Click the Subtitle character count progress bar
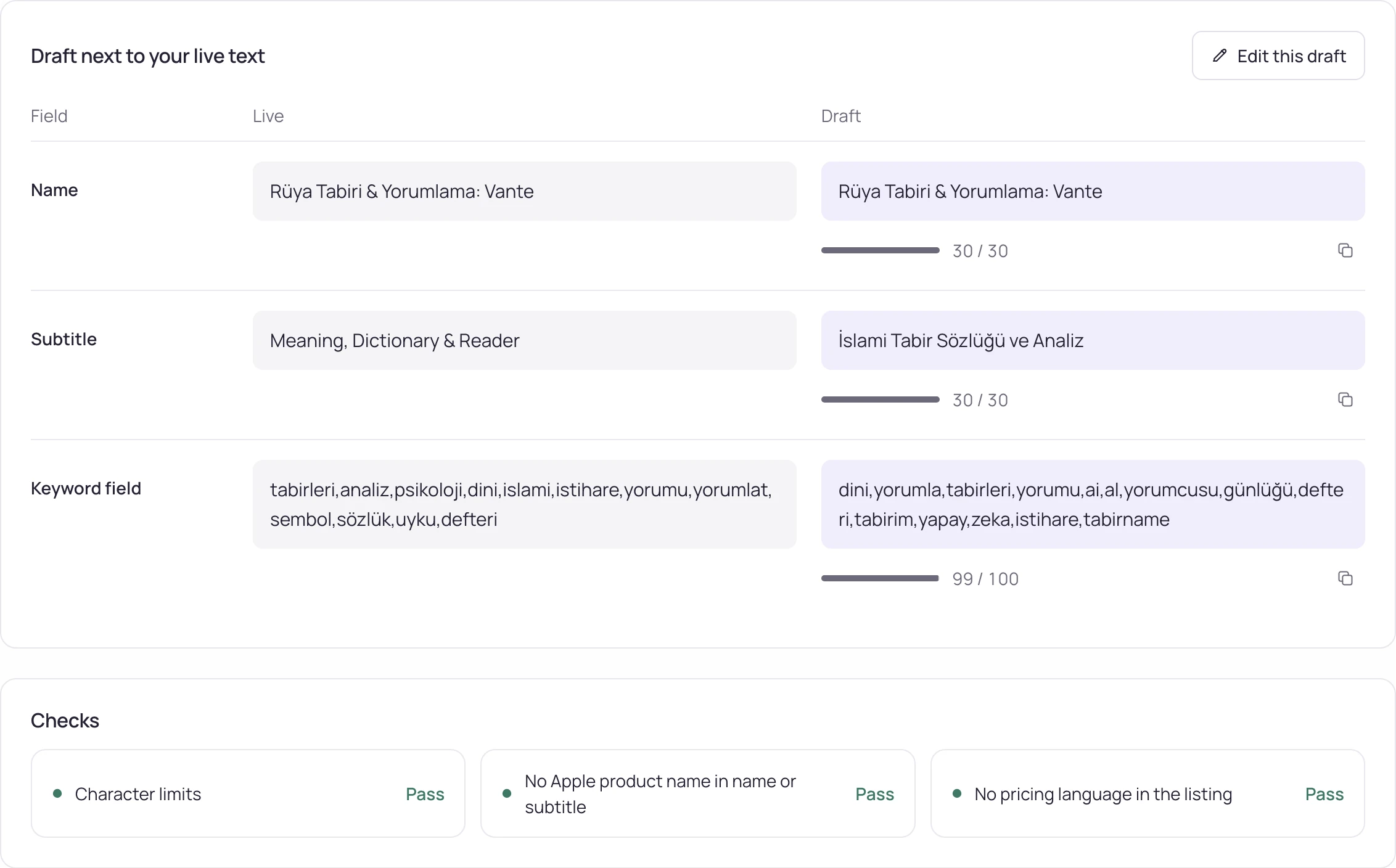1396x868 pixels. pyautogui.click(x=880, y=399)
